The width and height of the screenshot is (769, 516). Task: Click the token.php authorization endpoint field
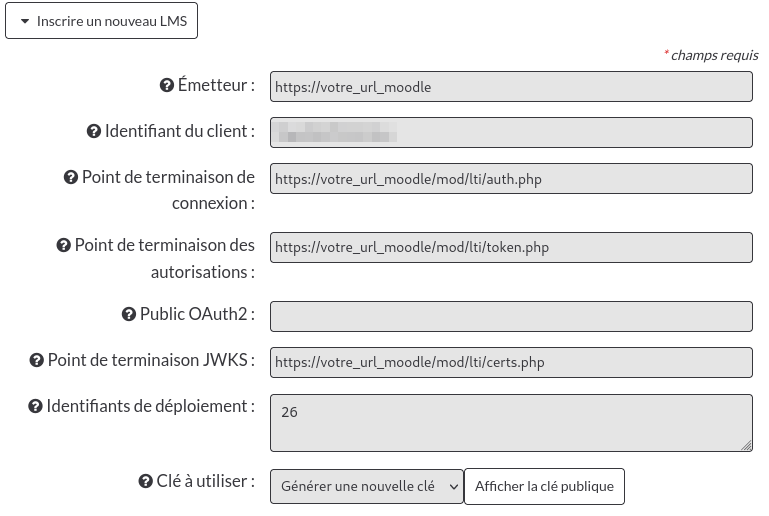click(511, 247)
